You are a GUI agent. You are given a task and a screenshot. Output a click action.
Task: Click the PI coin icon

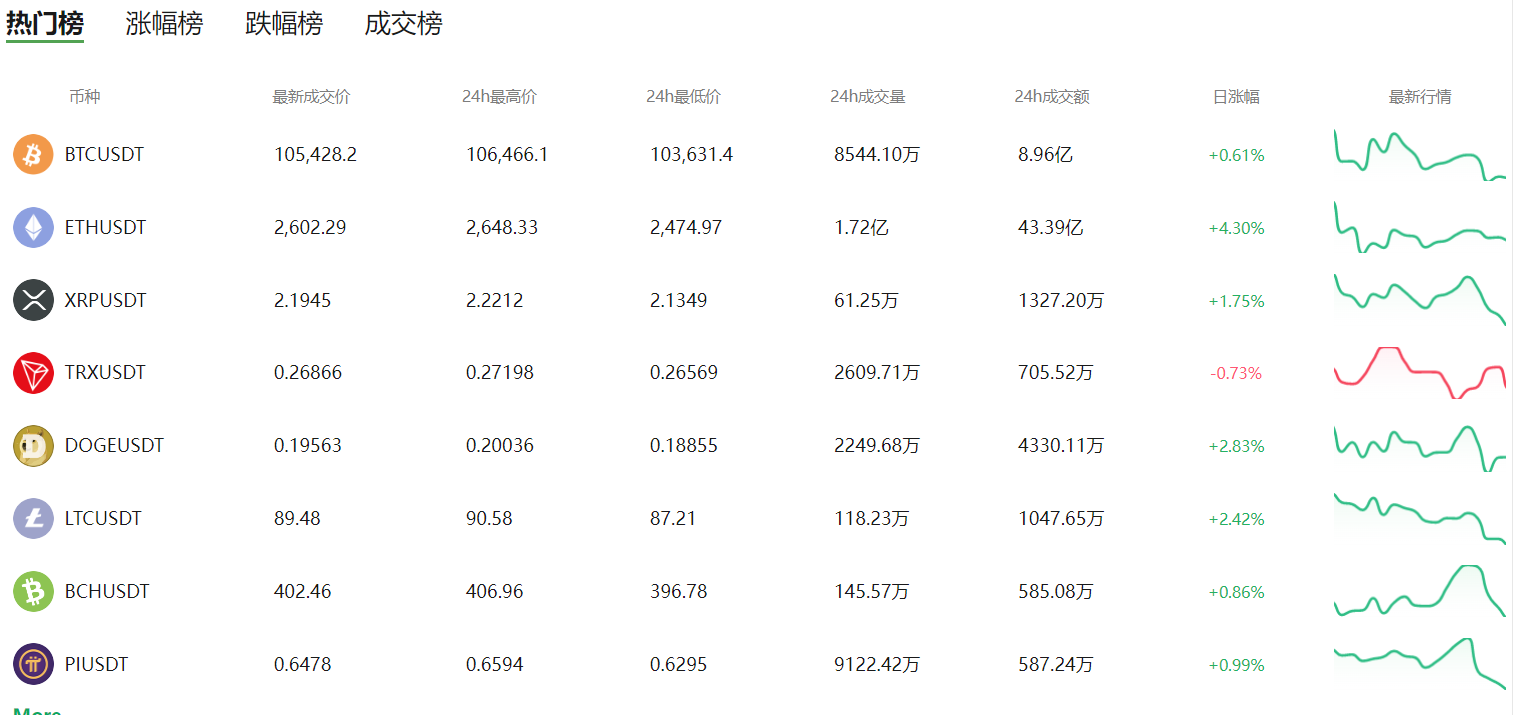coord(33,664)
